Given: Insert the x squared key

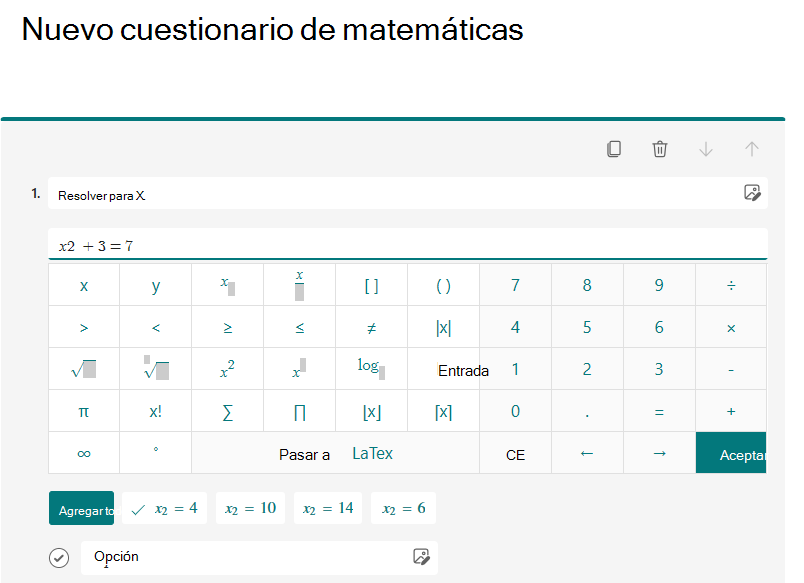Looking at the screenshot, I should click(228, 369).
